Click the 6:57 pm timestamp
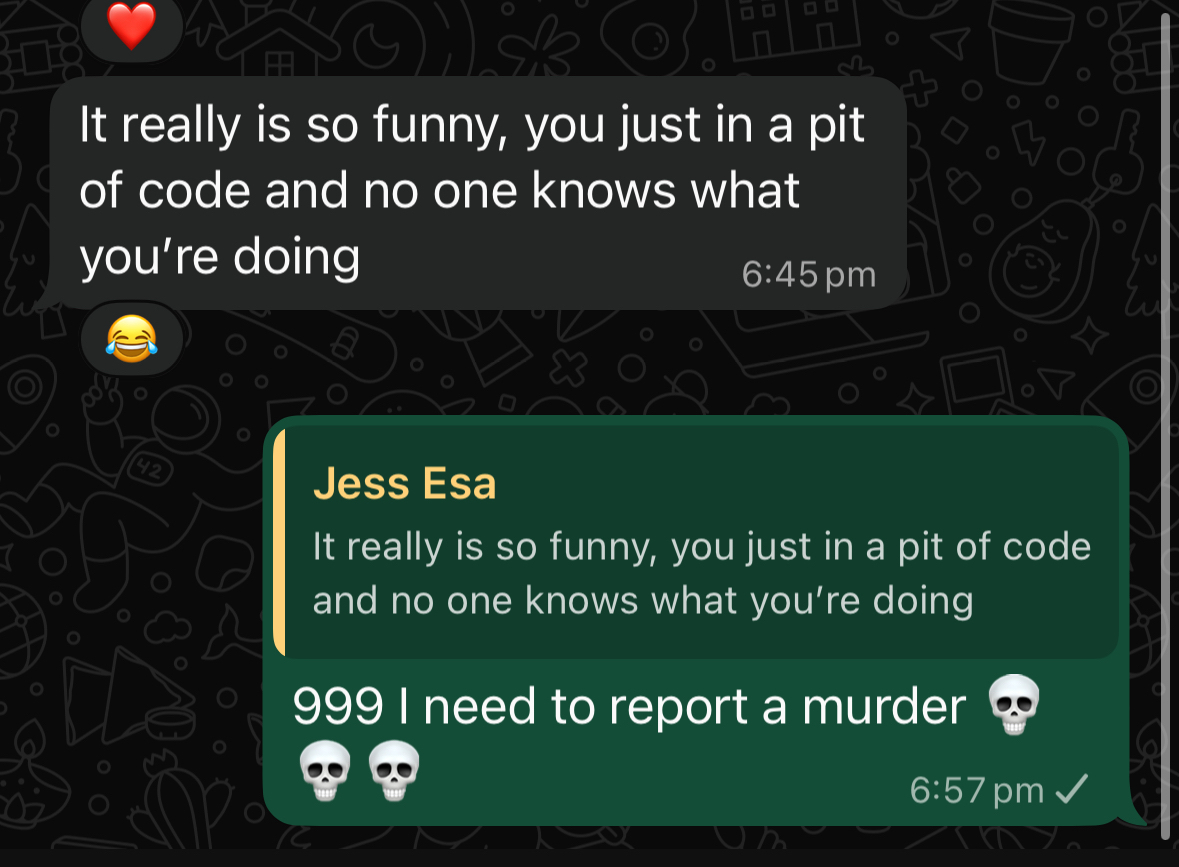 point(977,790)
